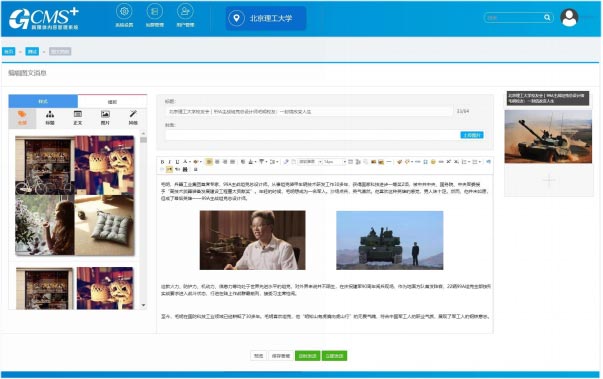Click in the cover image input field
Image resolution: width=603 pixels, height=379 pixels.
(x=312, y=135)
